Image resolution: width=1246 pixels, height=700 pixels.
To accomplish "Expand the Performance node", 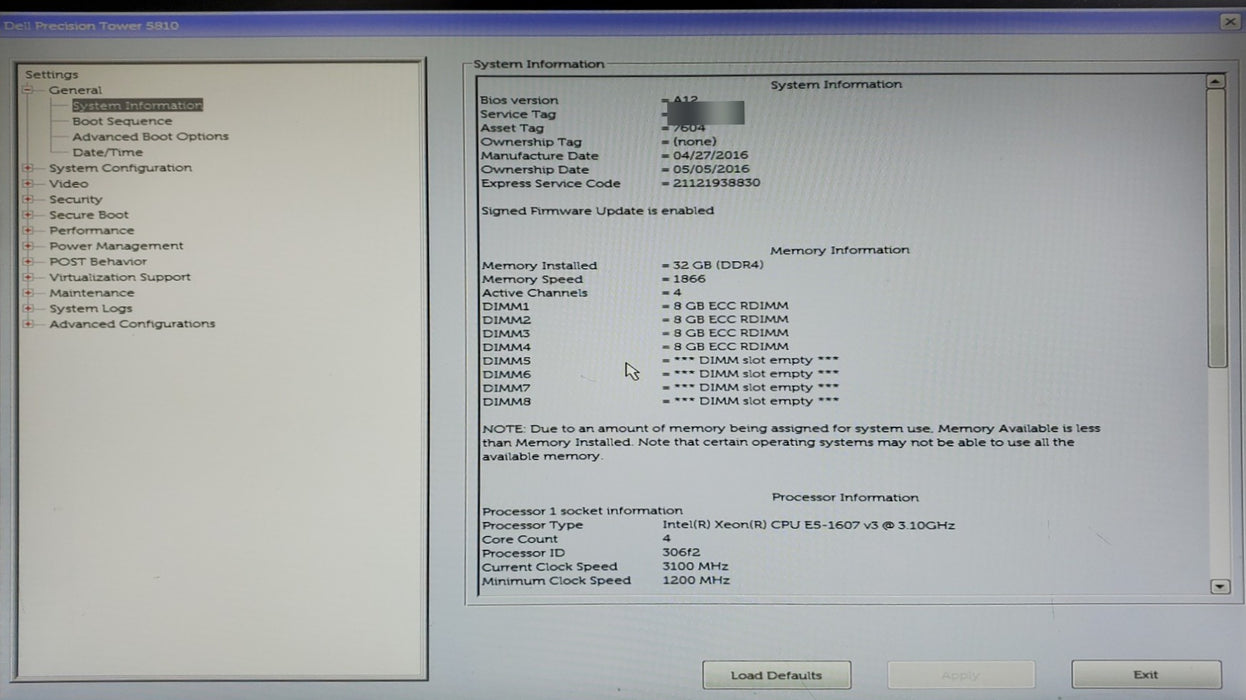I will 28,230.
